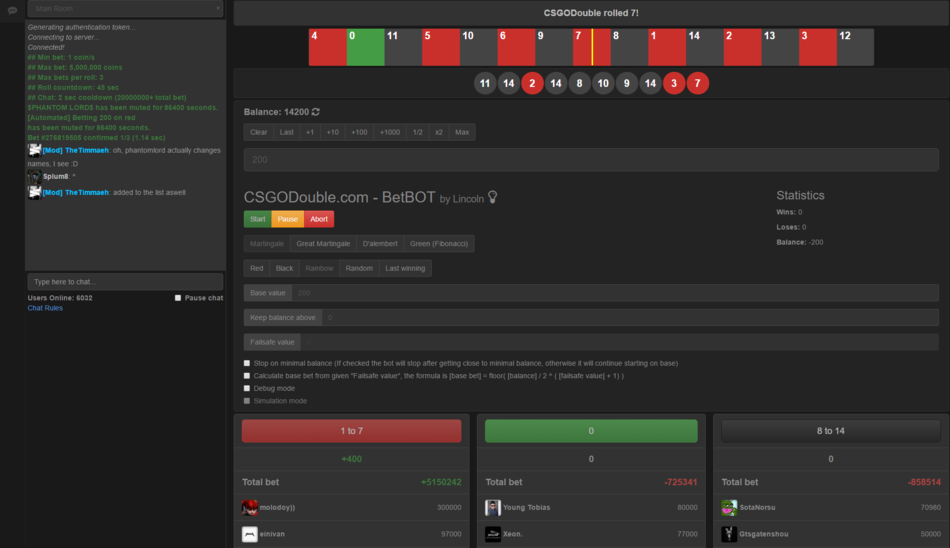Add +1000 to the bet

click(390, 132)
